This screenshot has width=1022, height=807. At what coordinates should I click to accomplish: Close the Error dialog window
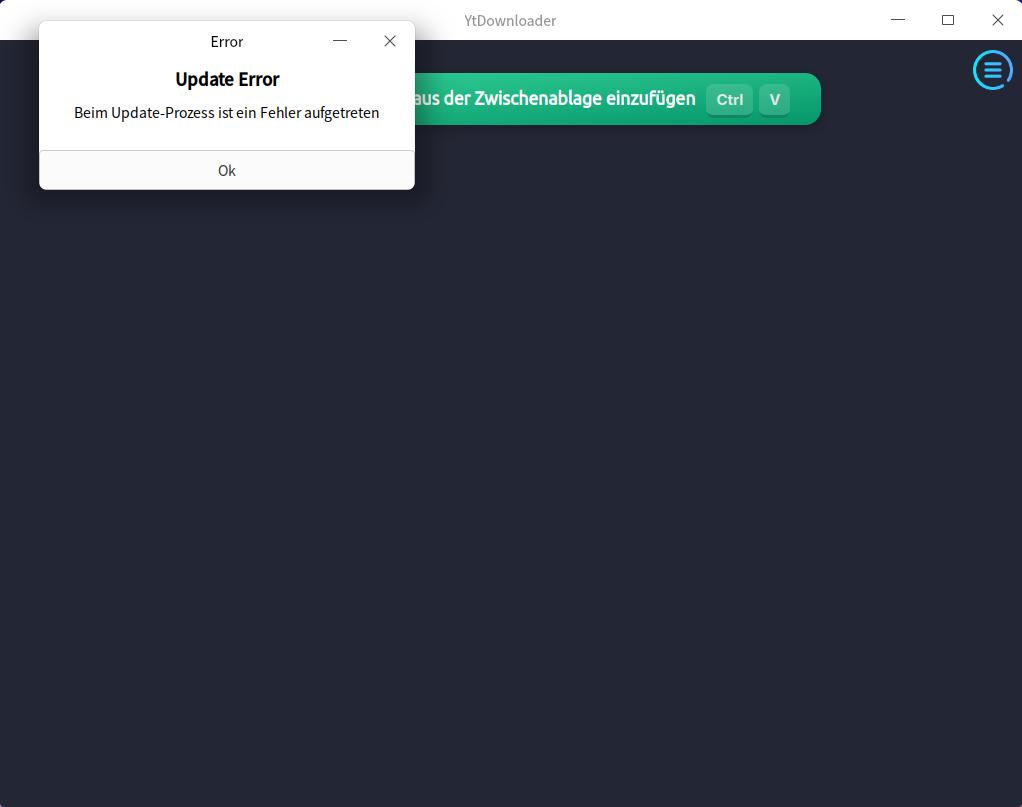390,41
